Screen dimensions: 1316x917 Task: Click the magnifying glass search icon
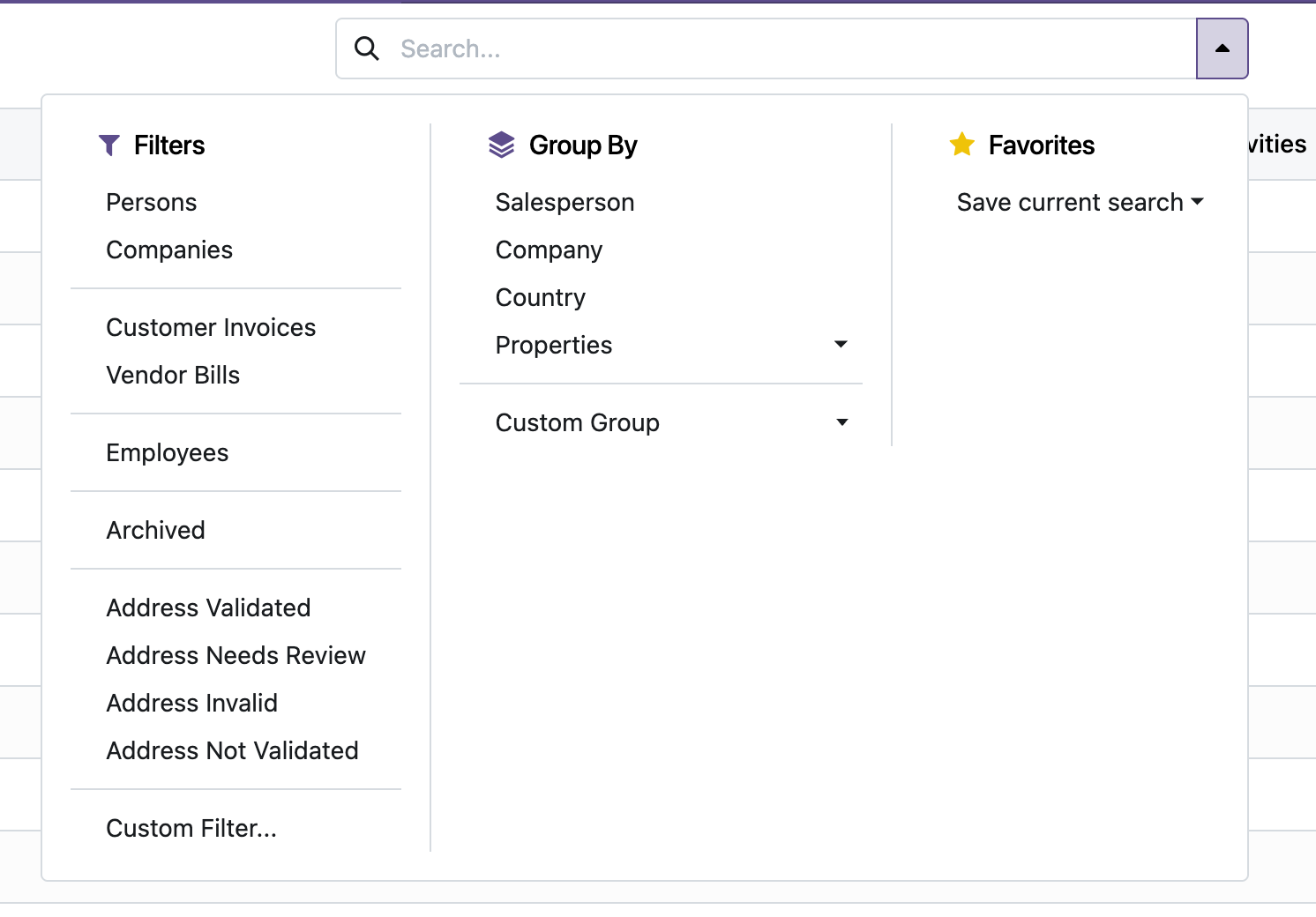367,48
